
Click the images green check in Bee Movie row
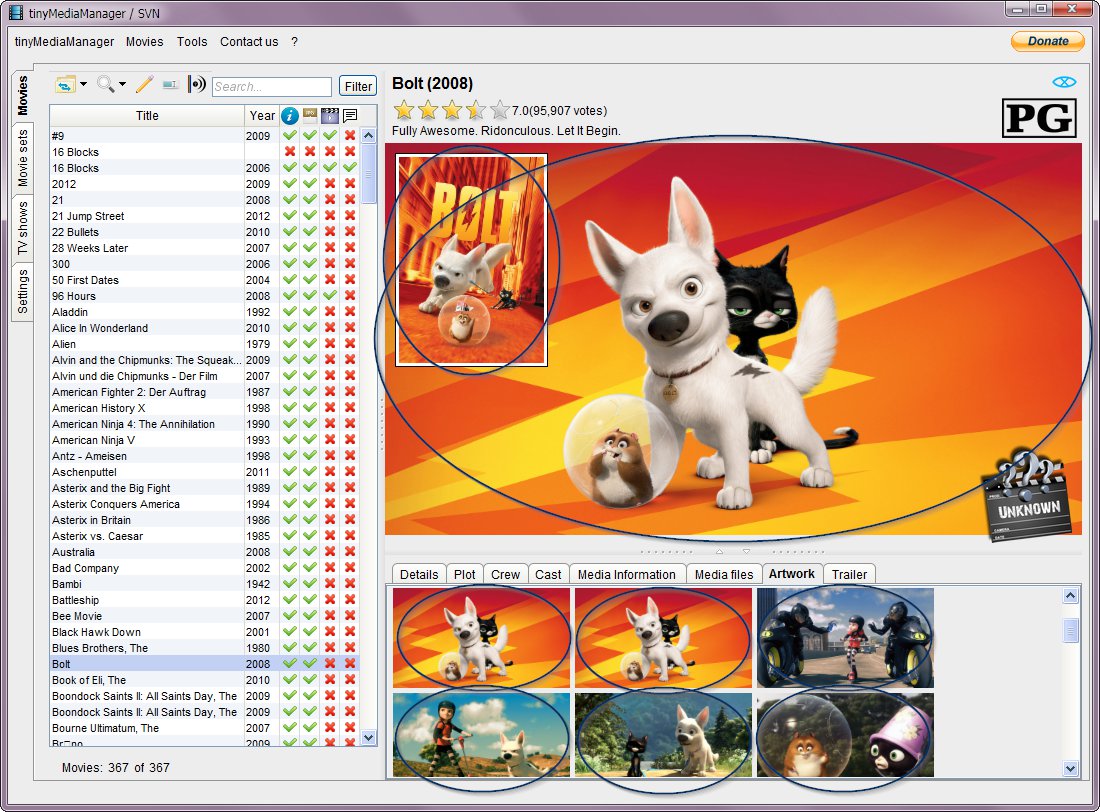[x=309, y=615]
